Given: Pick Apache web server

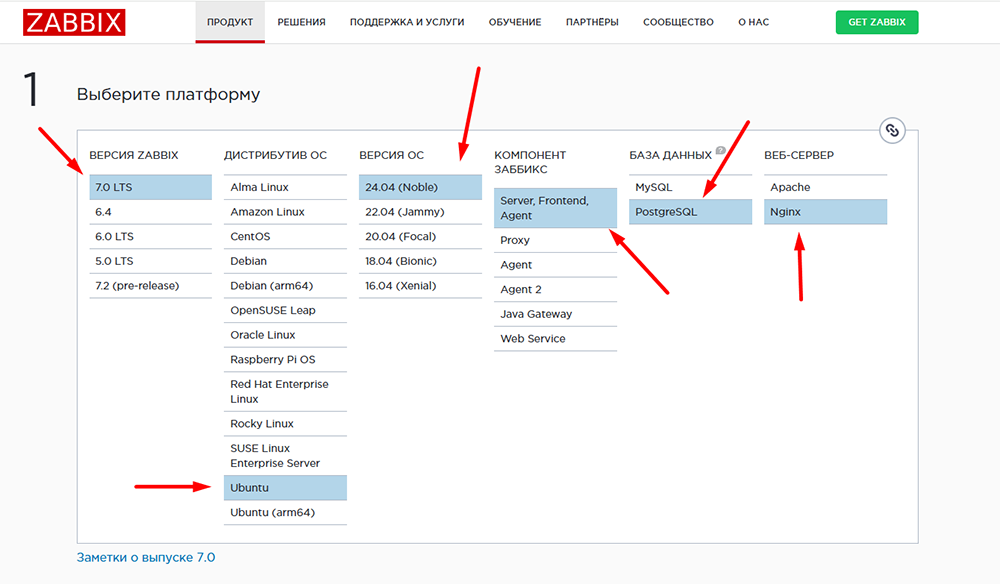Looking at the screenshot, I should [825, 187].
